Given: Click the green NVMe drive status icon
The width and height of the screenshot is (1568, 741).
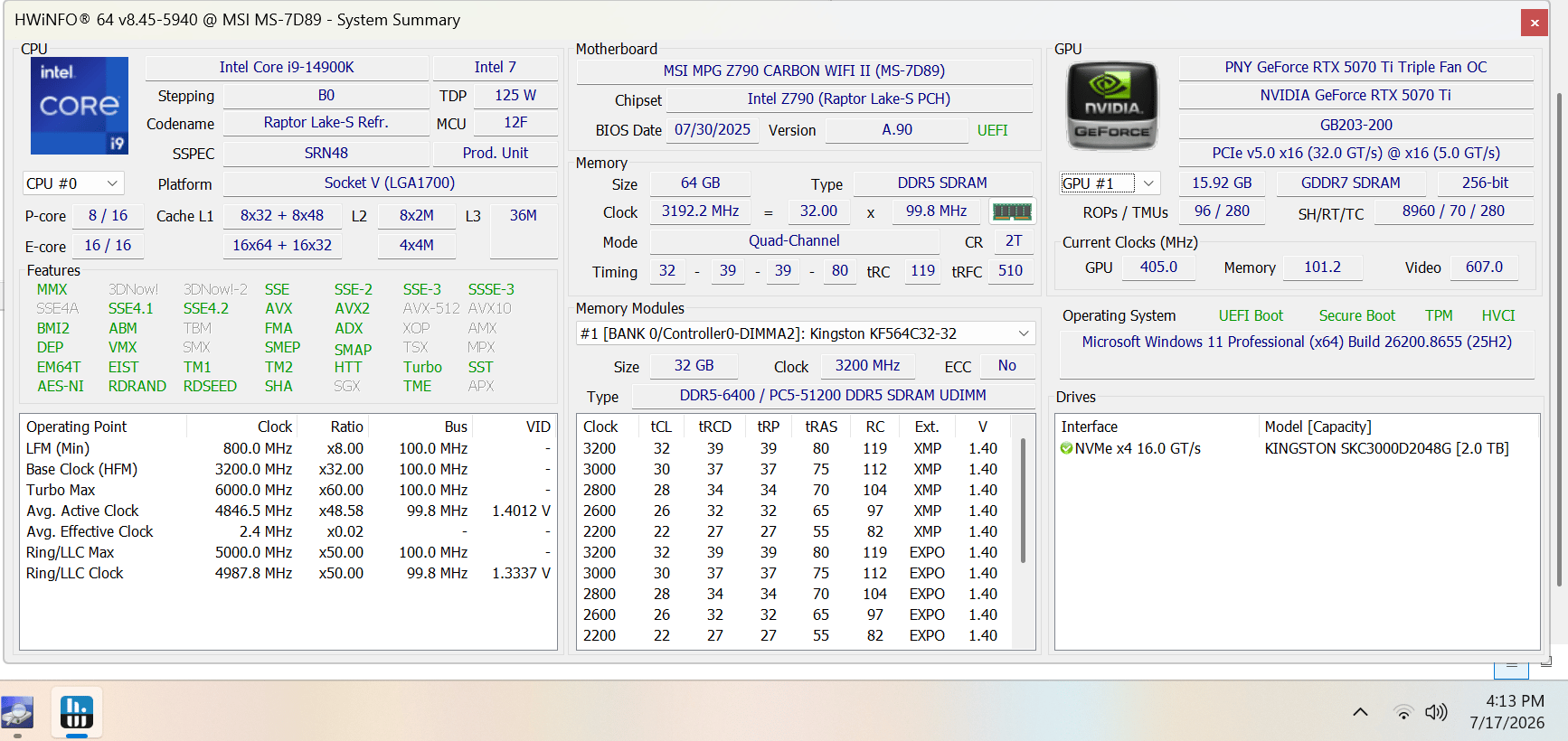Looking at the screenshot, I should click(1066, 448).
